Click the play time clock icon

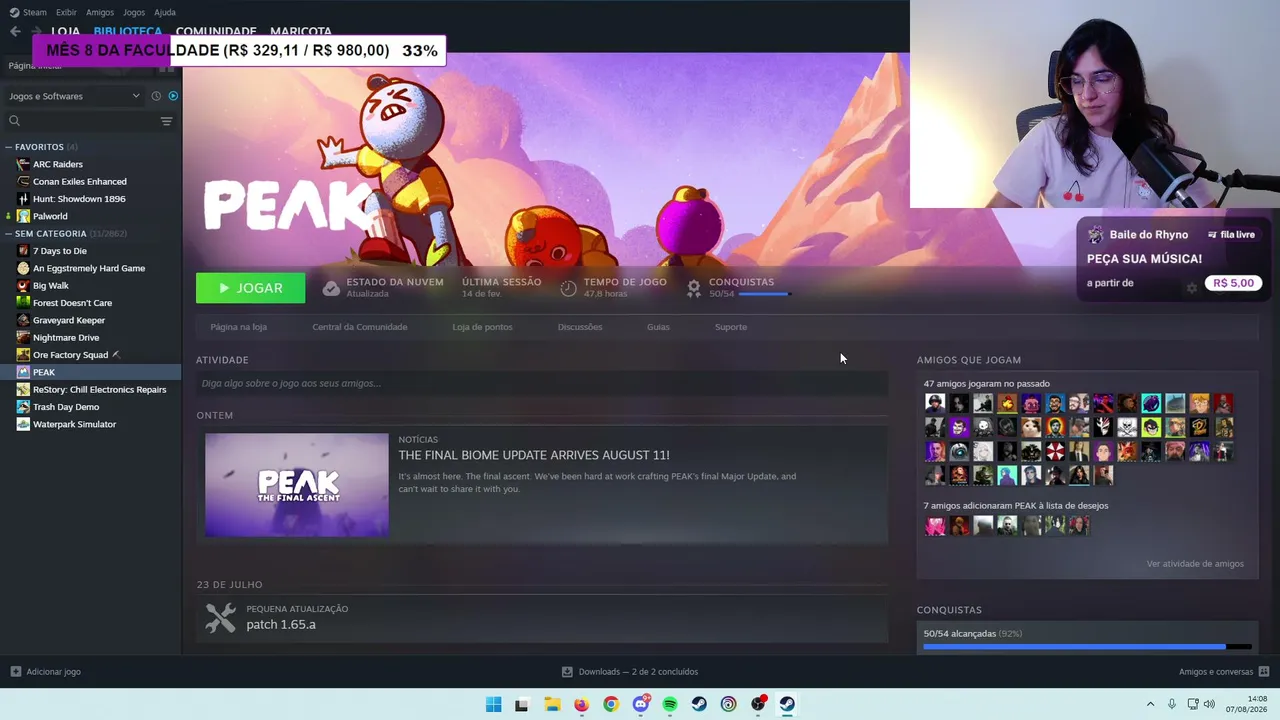coord(568,288)
